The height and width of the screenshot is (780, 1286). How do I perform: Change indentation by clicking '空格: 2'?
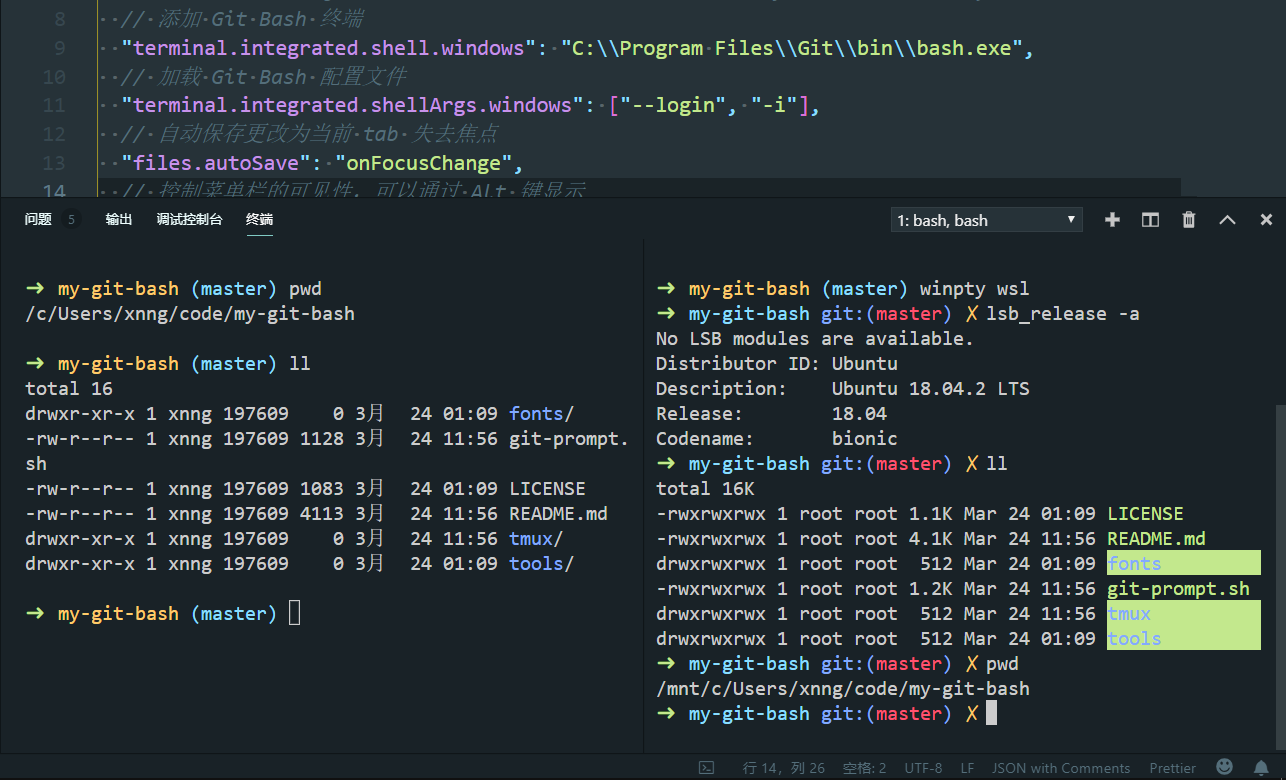pos(864,767)
